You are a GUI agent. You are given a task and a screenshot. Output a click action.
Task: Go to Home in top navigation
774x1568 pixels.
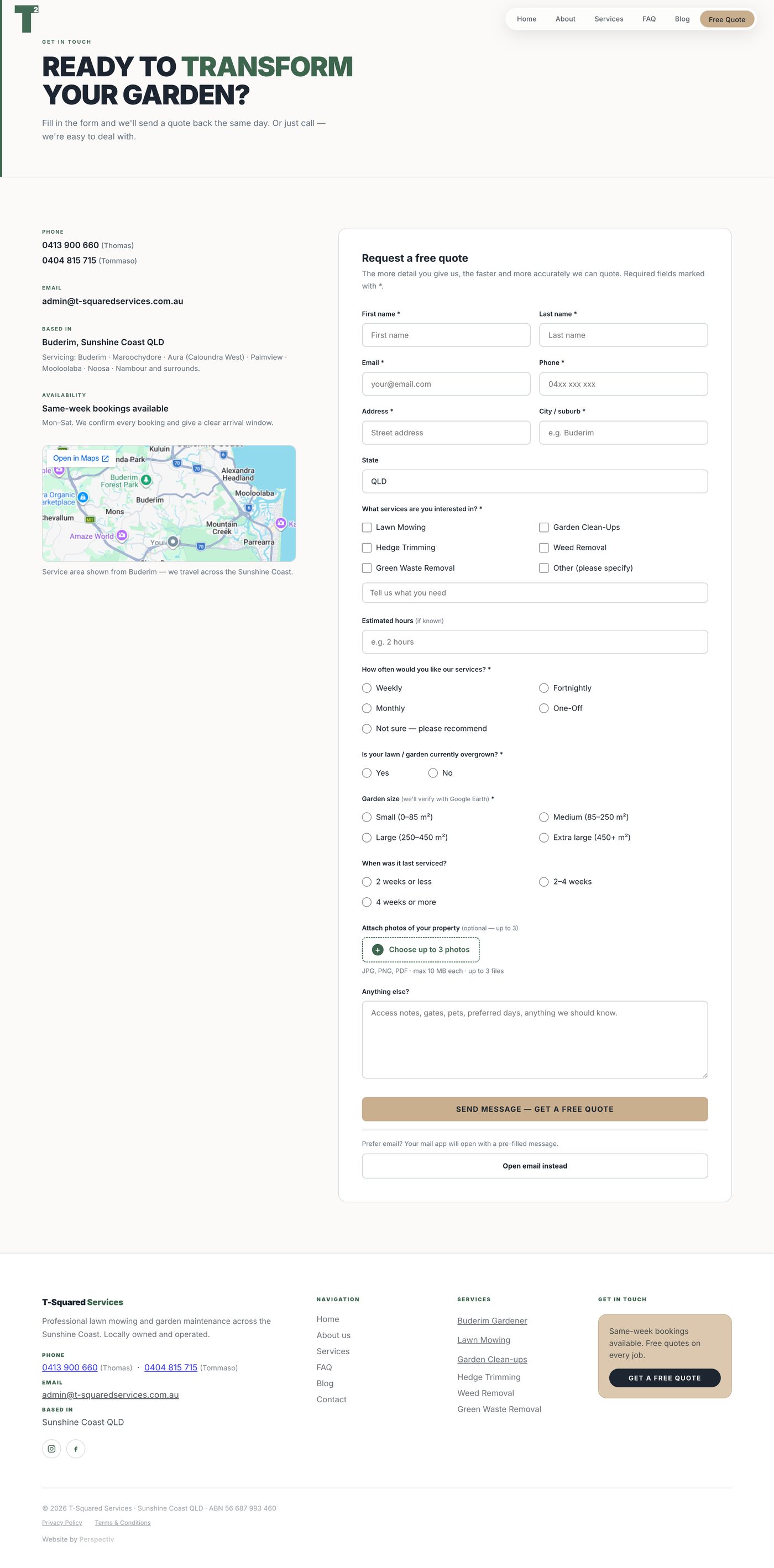(527, 19)
